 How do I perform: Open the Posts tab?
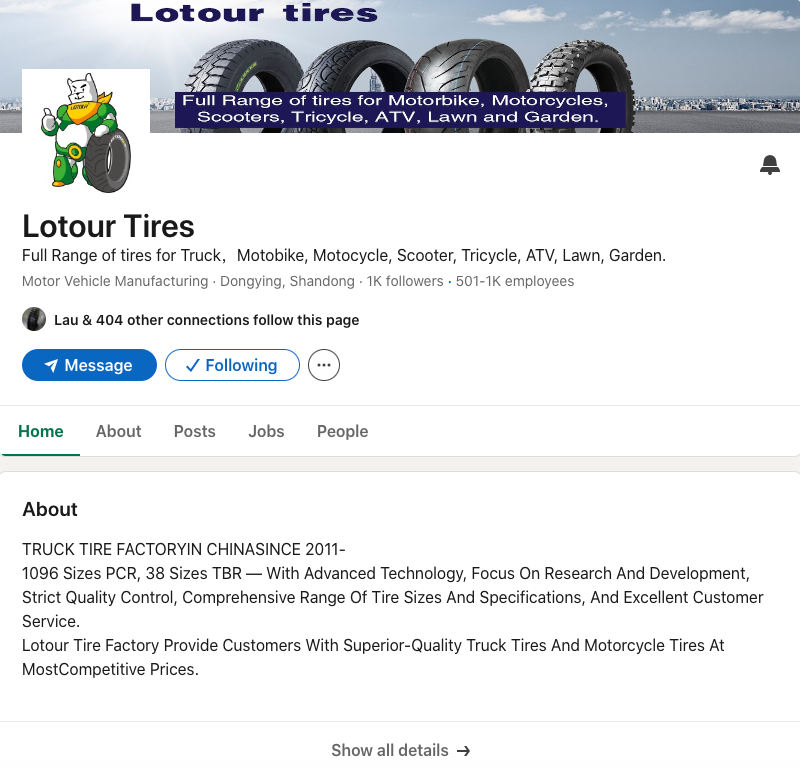click(x=194, y=431)
